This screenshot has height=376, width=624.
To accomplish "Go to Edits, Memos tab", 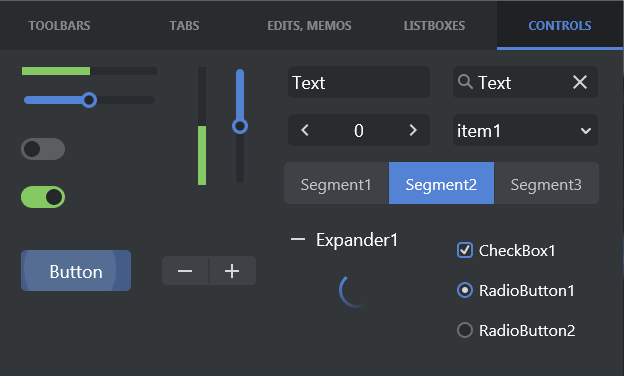I will (309, 25).
